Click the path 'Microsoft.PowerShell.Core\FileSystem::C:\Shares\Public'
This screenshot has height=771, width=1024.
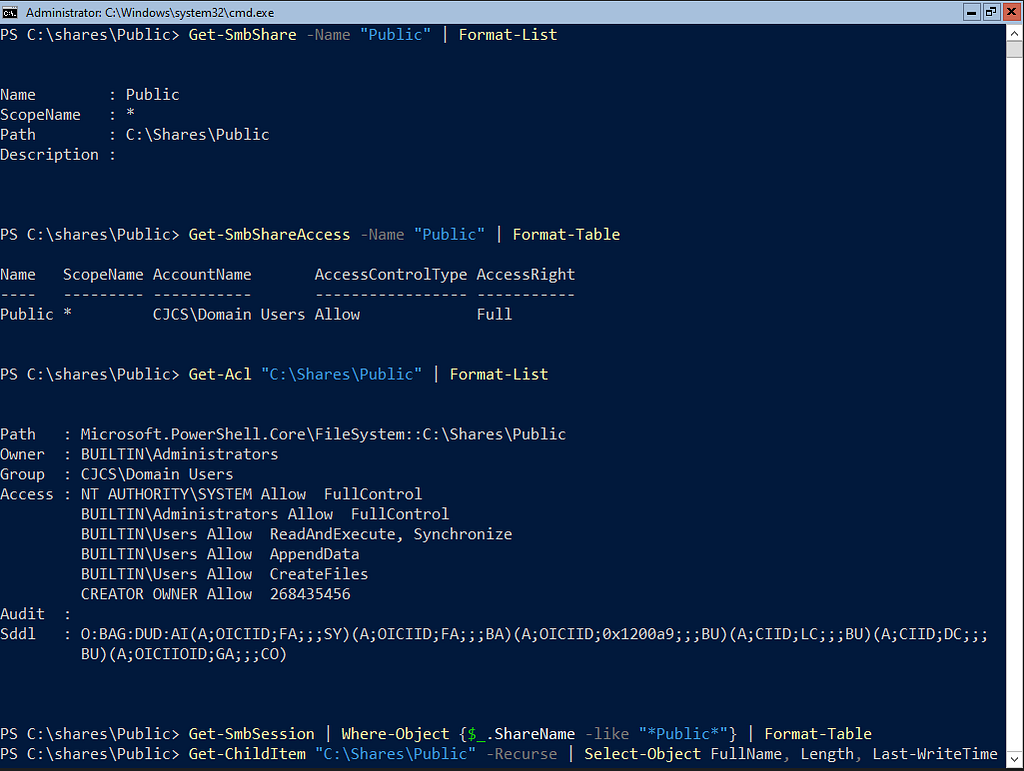tap(323, 434)
